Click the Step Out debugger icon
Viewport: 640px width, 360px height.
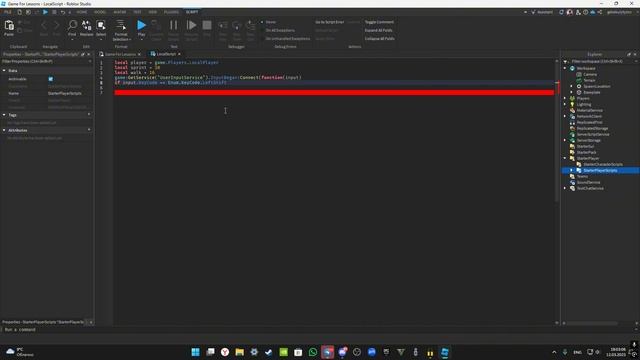click(x=251, y=25)
